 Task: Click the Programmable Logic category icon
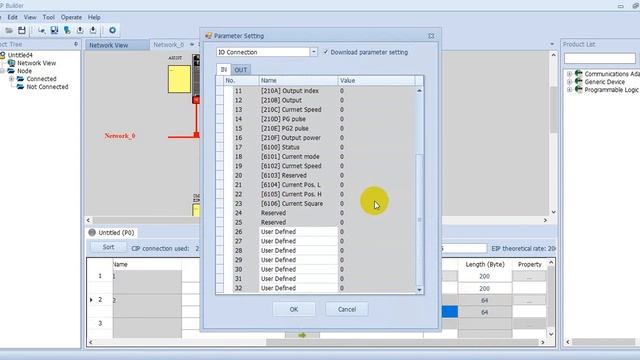click(x=578, y=89)
